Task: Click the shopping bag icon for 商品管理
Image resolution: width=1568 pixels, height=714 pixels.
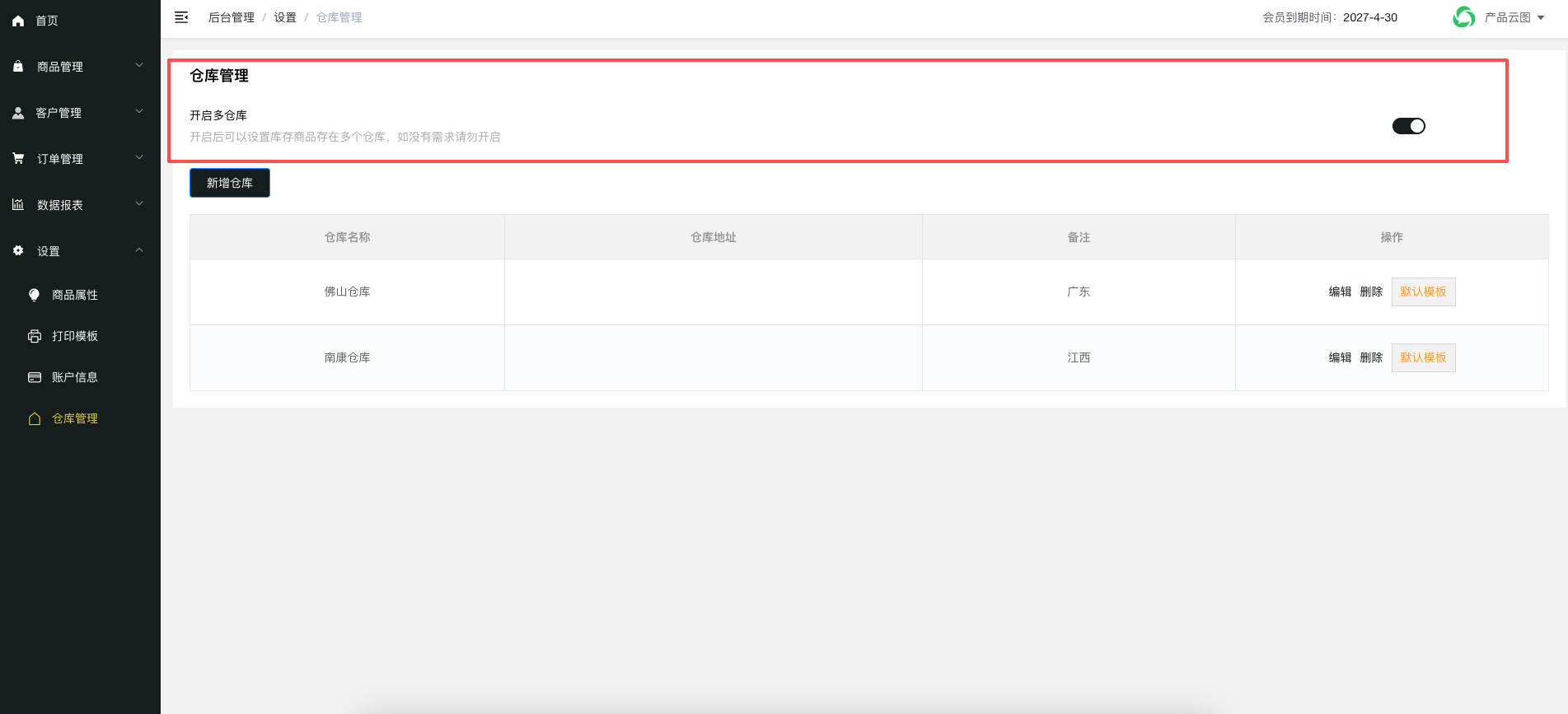Action: [18, 66]
